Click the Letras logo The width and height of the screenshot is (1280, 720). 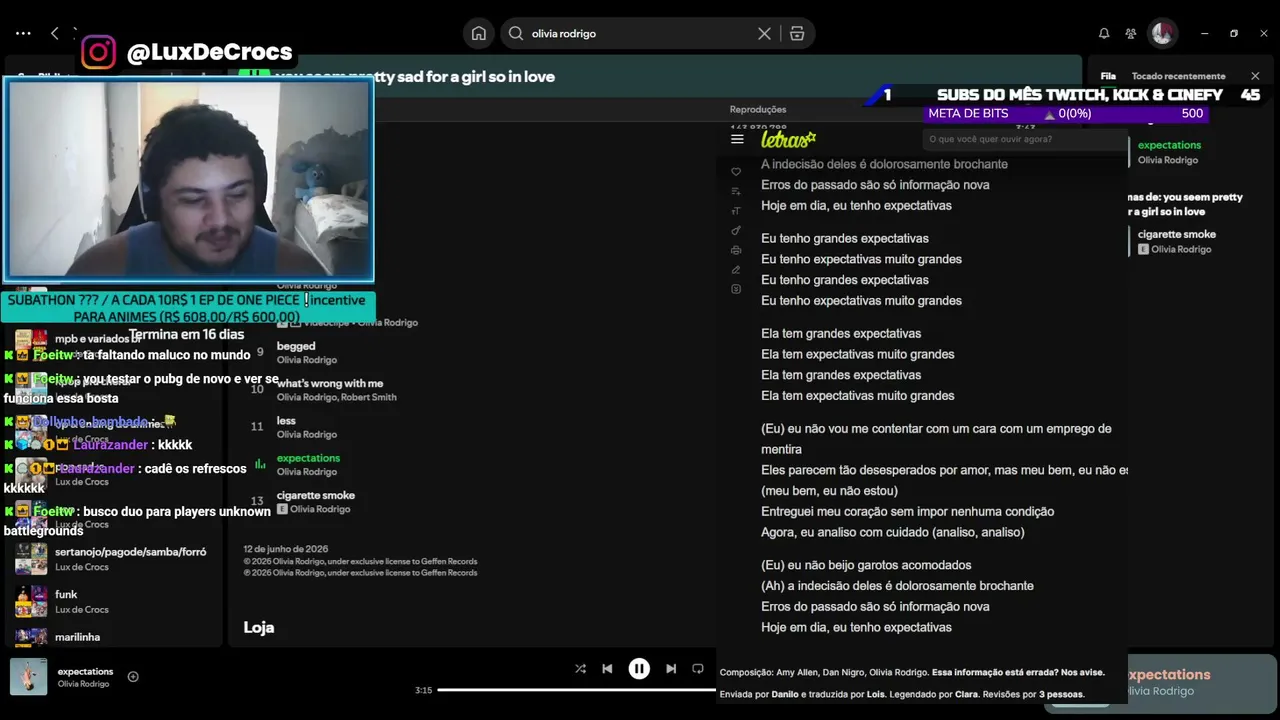coord(788,139)
